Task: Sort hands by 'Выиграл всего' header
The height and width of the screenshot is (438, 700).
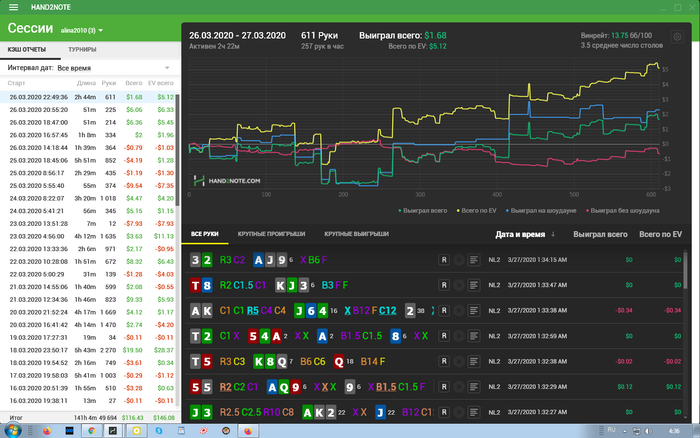Action: coord(600,234)
